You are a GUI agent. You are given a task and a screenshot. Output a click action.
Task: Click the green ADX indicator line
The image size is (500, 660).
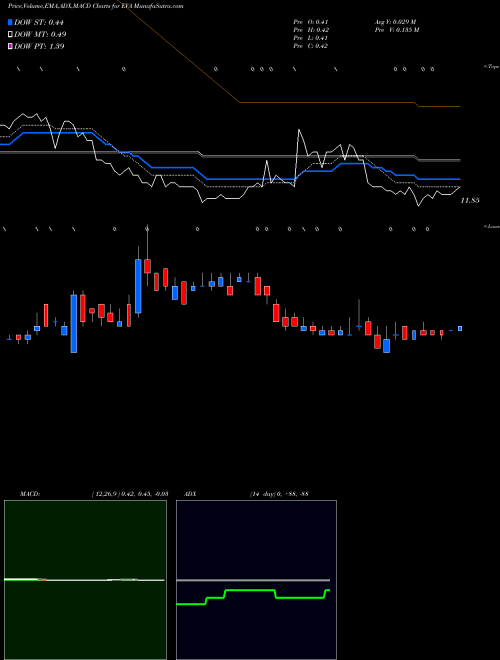click(253, 597)
